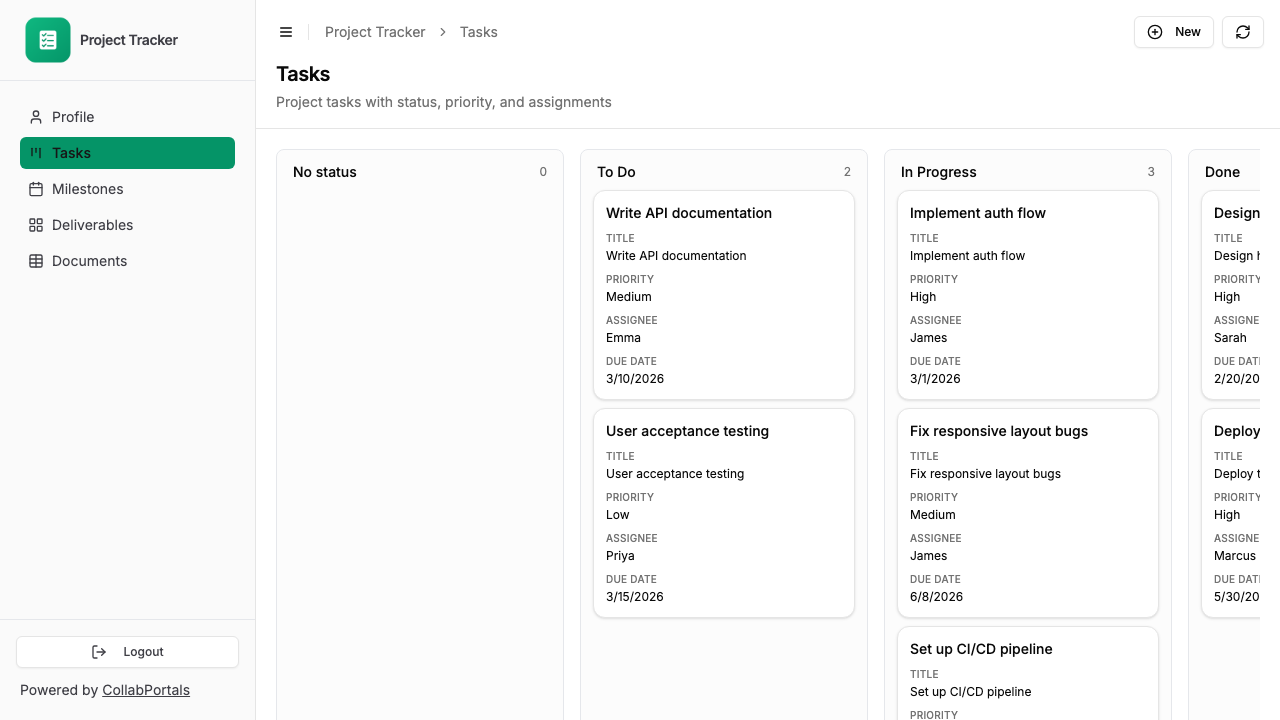Click assignee Priya on acceptance testing card
The height and width of the screenshot is (720, 1280).
[x=620, y=556]
